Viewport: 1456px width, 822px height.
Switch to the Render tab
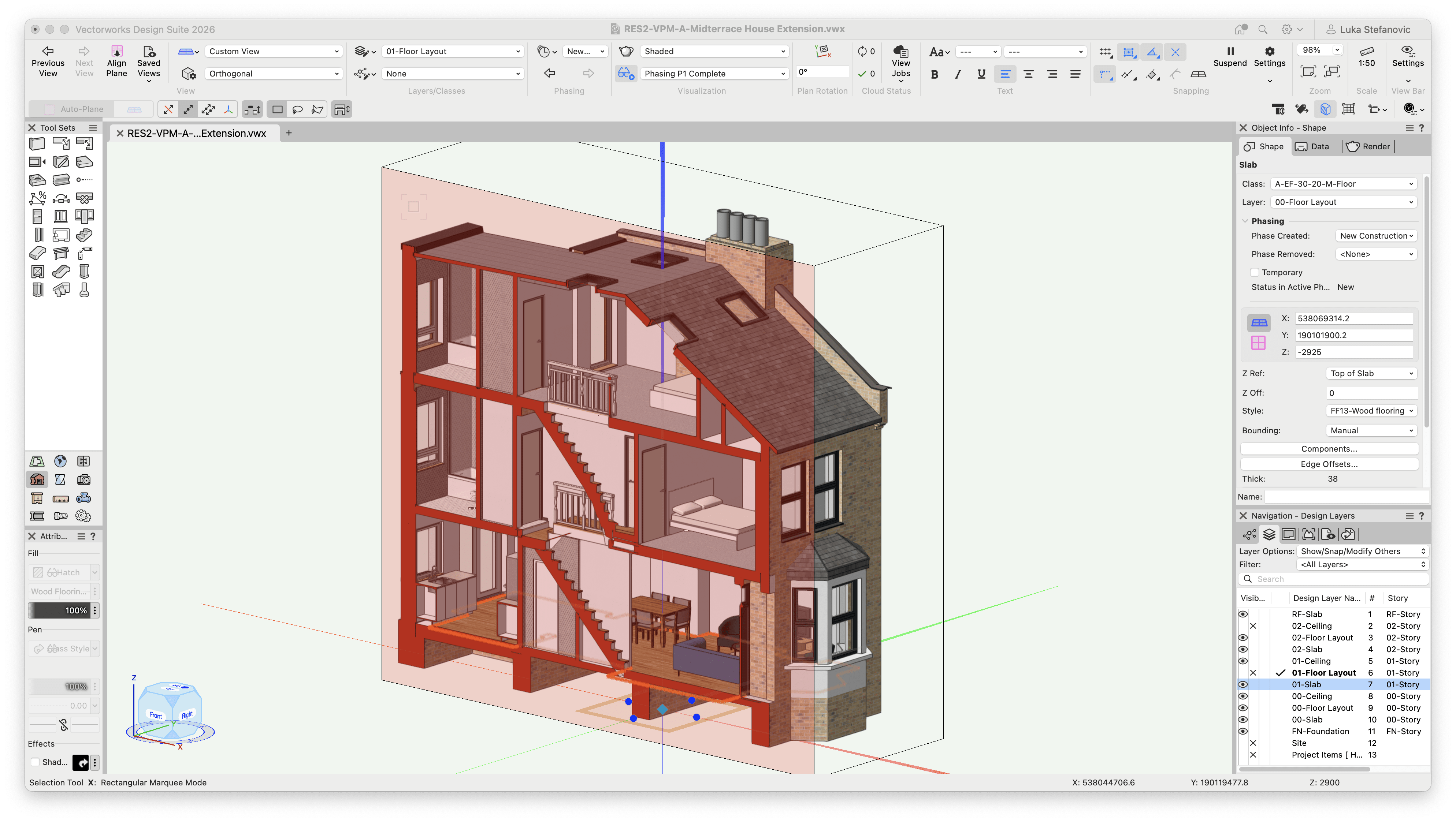pos(1368,146)
